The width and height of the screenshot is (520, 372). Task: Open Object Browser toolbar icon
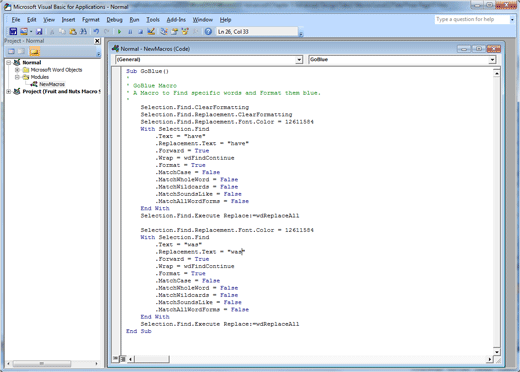185,32
